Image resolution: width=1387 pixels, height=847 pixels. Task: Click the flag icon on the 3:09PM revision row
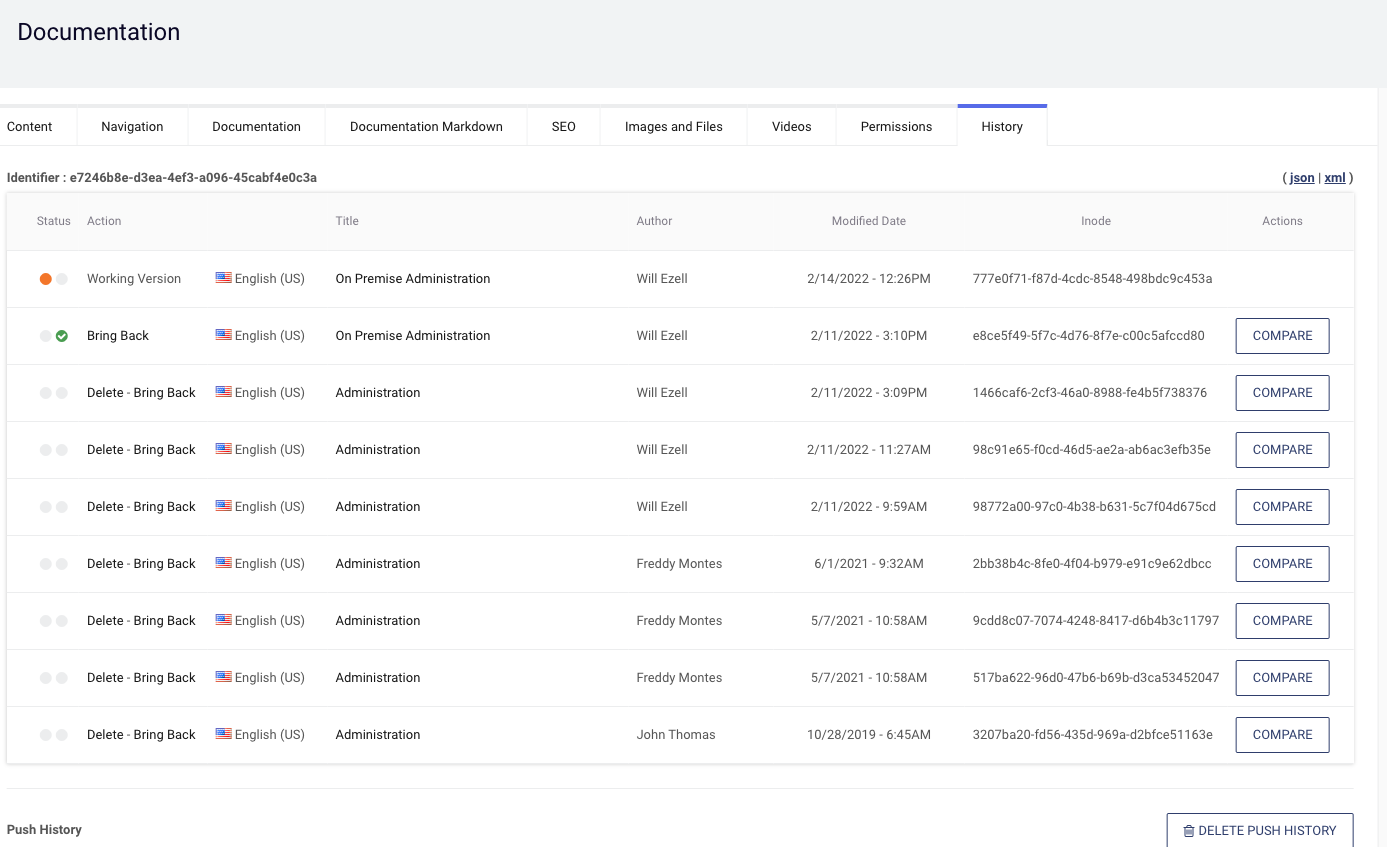[222, 392]
